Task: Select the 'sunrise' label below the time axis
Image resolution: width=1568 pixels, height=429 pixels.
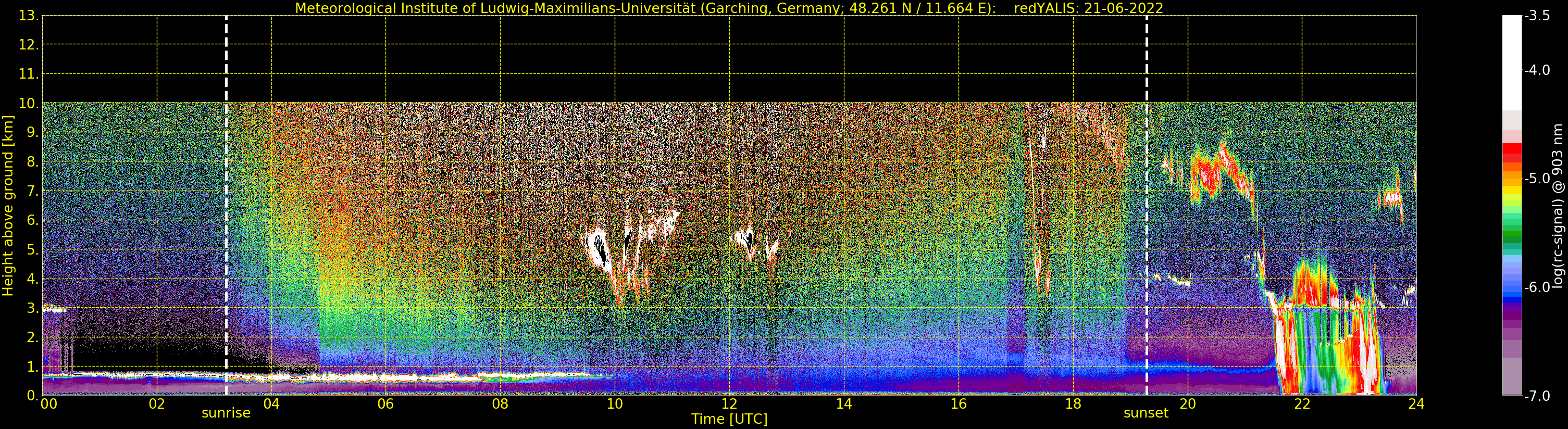Action: coord(226,413)
